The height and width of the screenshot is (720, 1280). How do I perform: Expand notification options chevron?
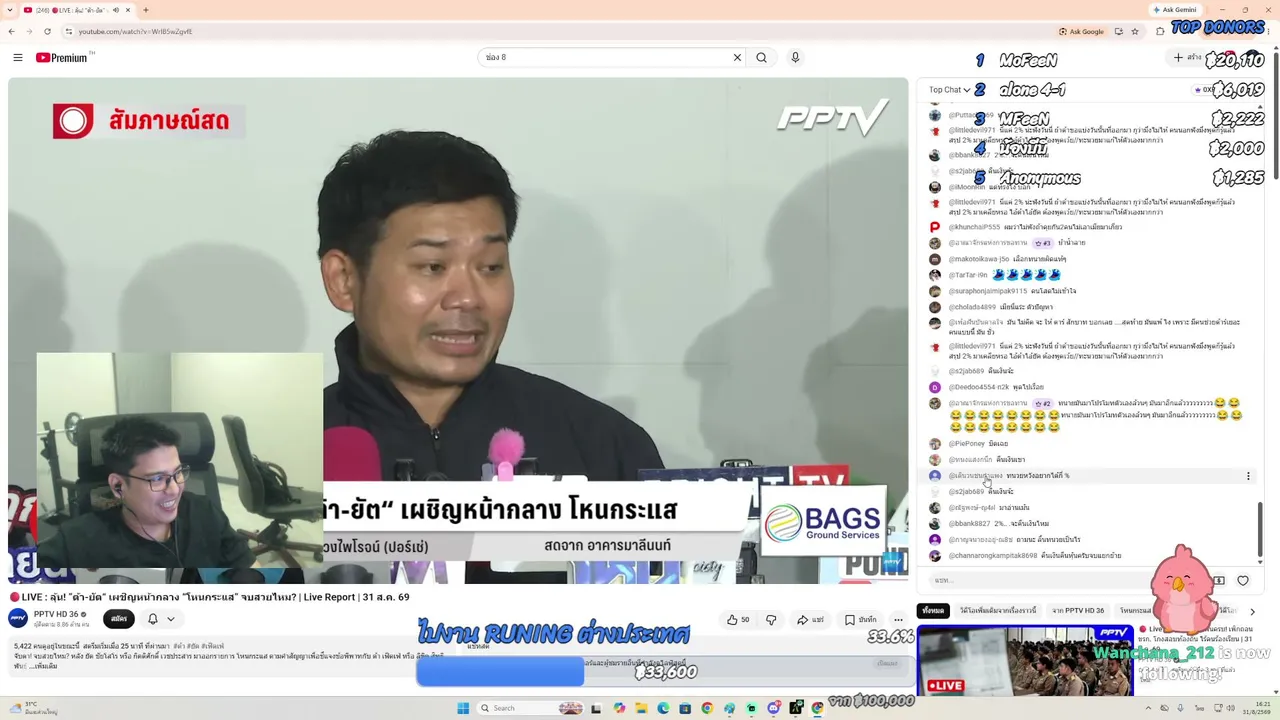[x=171, y=619]
